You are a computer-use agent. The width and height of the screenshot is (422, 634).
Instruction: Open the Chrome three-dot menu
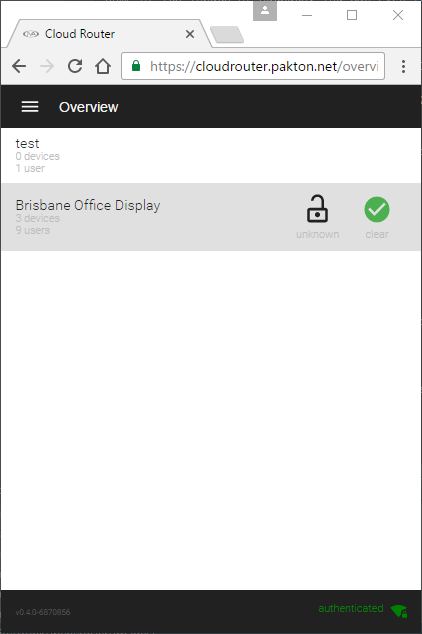(403, 66)
